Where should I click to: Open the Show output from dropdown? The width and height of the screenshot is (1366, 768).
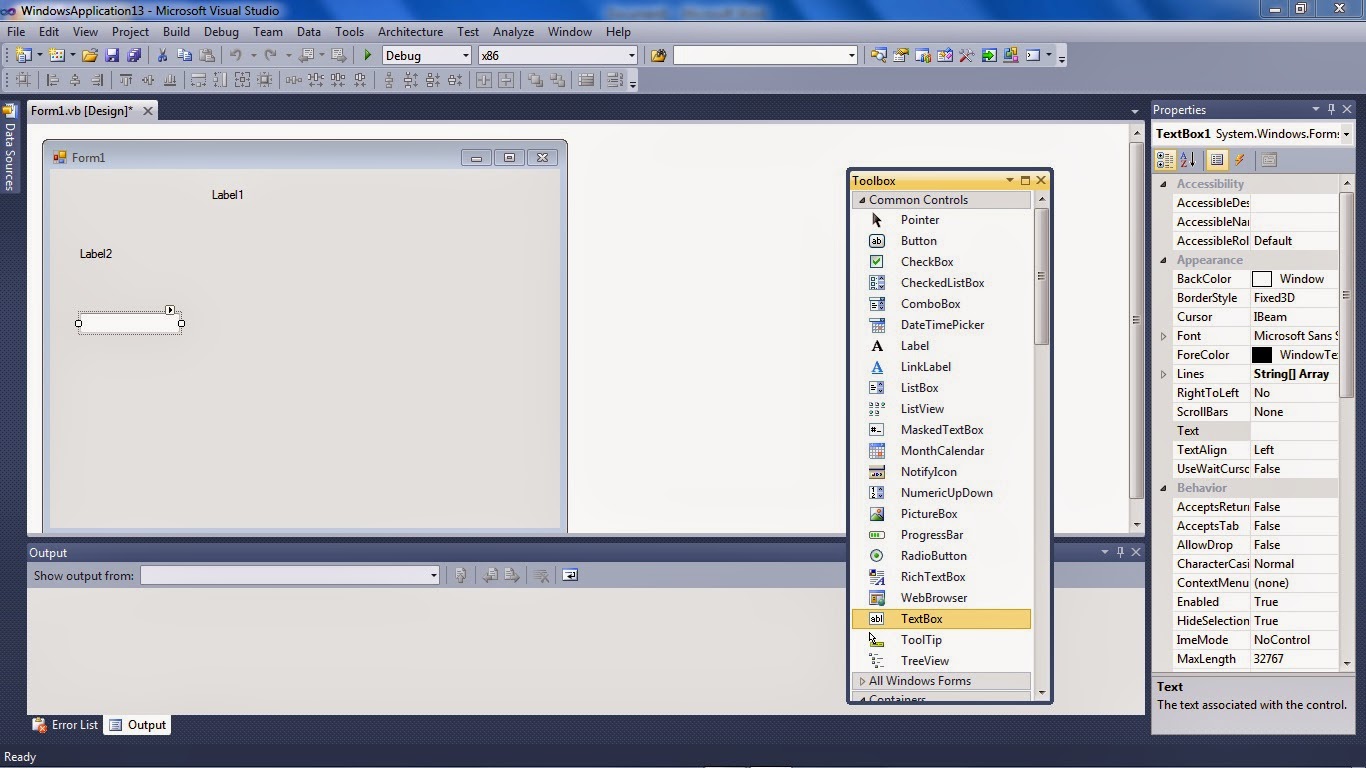point(433,575)
